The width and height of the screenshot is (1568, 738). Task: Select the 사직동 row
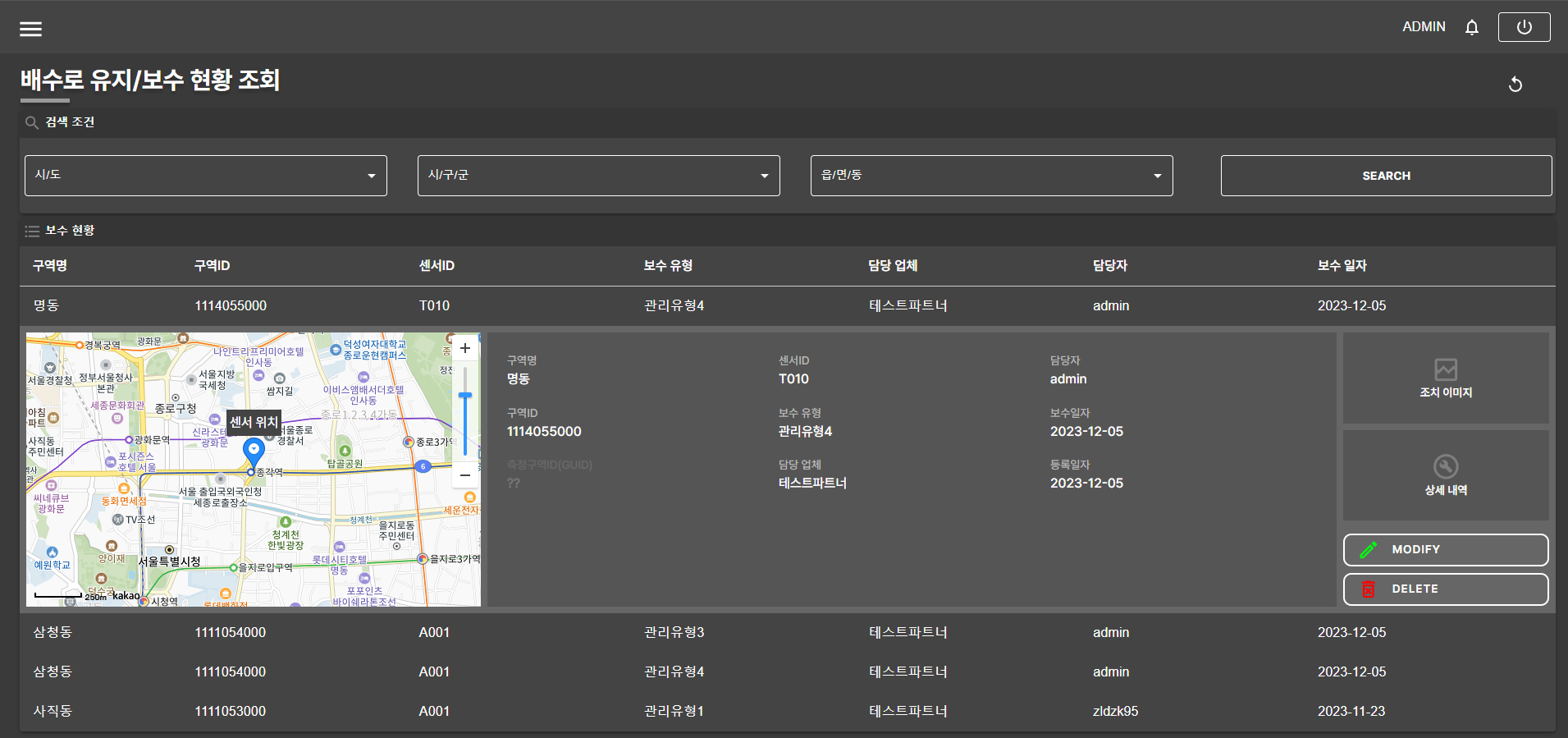[x=788, y=711]
